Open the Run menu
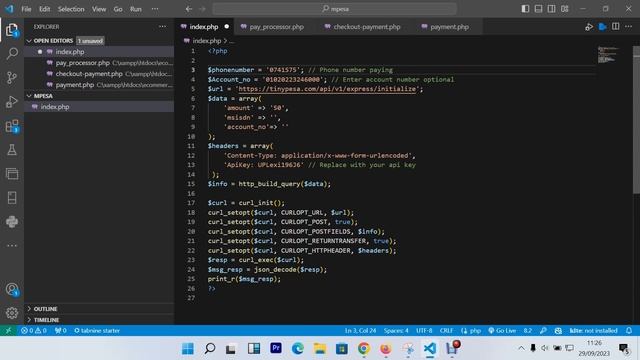This screenshot has height=360, width=640. [x=136, y=9]
